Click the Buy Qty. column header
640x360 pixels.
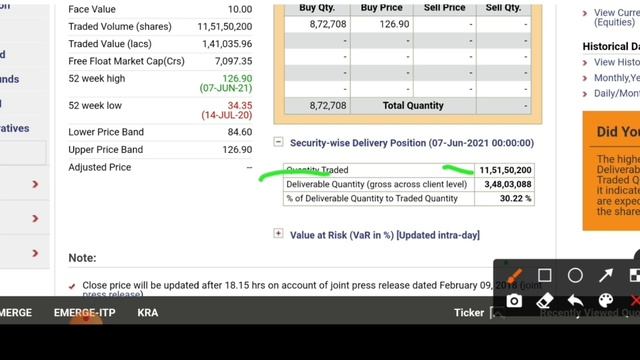click(x=317, y=8)
